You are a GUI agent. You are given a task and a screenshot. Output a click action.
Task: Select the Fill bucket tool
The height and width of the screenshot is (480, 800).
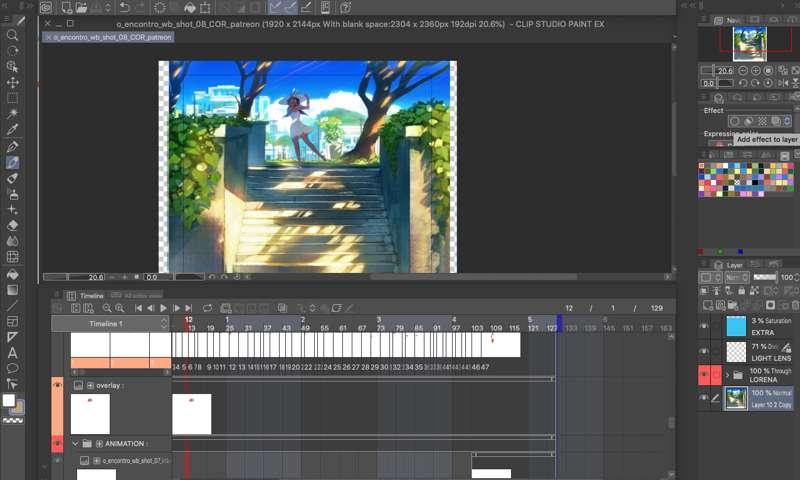(12, 274)
